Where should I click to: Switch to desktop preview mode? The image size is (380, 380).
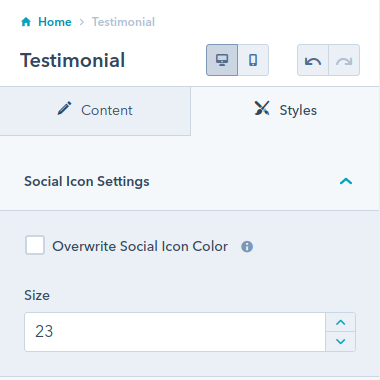[222, 60]
